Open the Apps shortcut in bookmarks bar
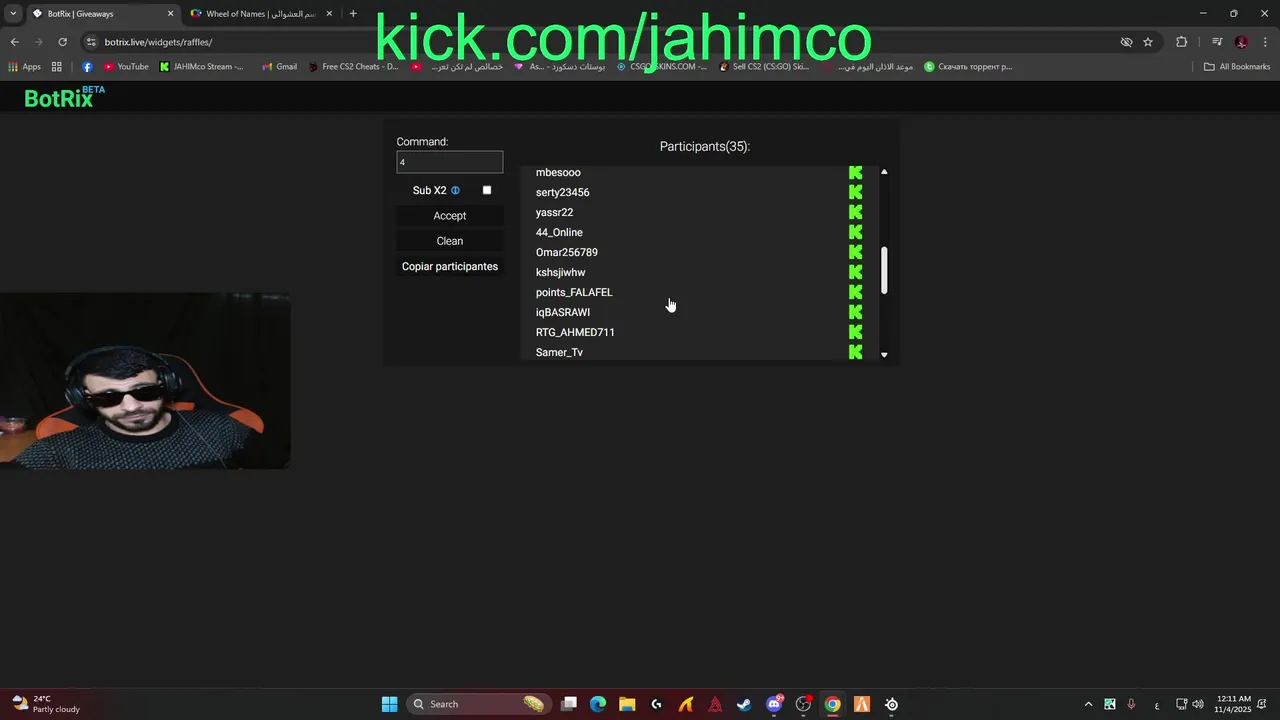The height and width of the screenshot is (720, 1280). click(x=25, y=67)
